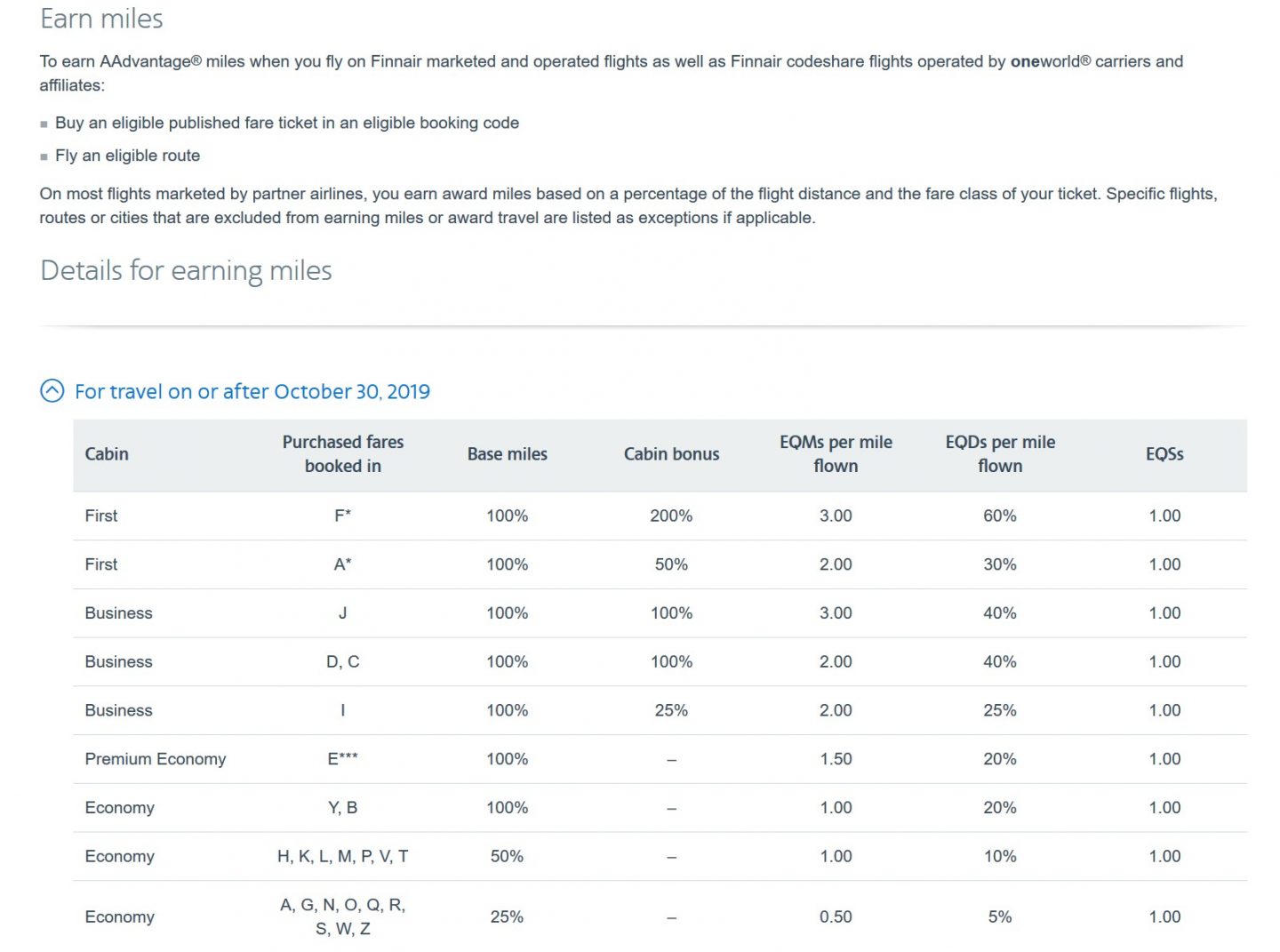Select the 'Purchased fares booked in' column header
The width and height of the screenshot is (1280, 952).
(343, 454)
